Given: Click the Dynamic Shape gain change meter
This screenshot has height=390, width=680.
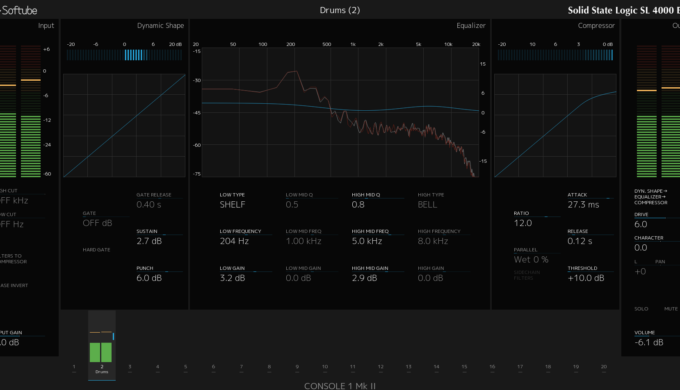Looking at the screenshot, I should pos(124,55).
